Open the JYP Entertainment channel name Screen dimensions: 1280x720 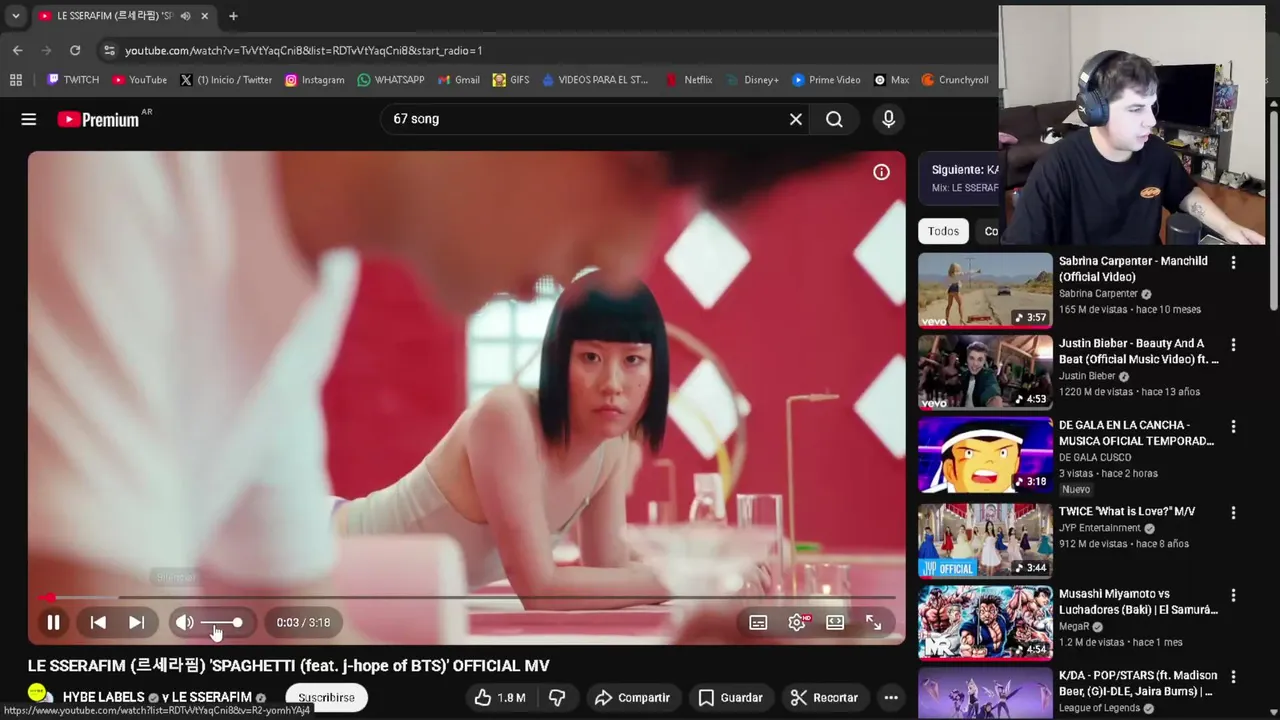(x=1100, y=528)
